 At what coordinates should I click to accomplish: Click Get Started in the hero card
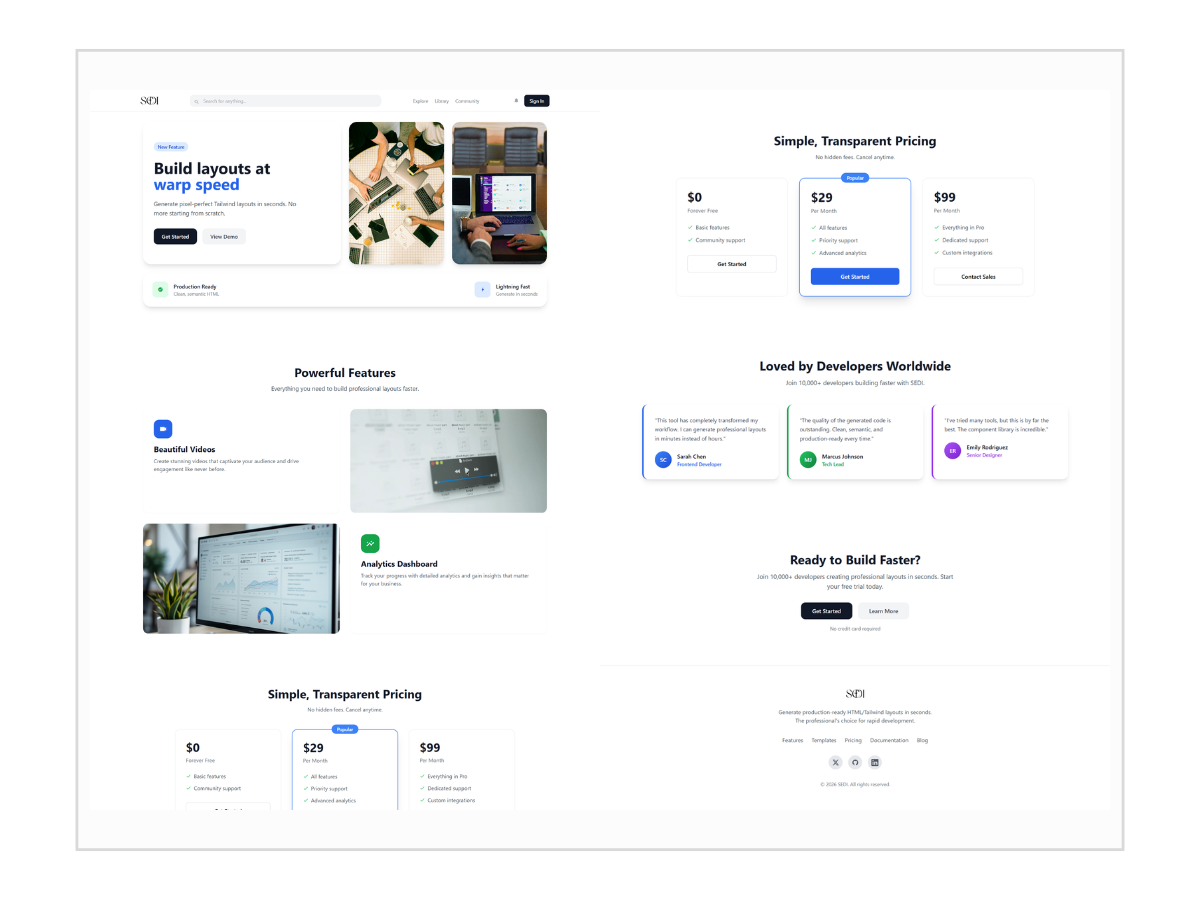click(175, 237)
